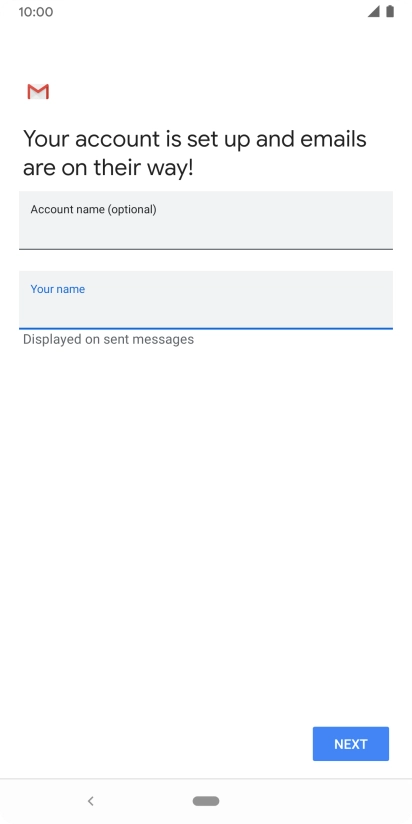This screenshot has height=824, width=412.
Task: Click the word "emails" in the heading
Action: coord(333,139)
